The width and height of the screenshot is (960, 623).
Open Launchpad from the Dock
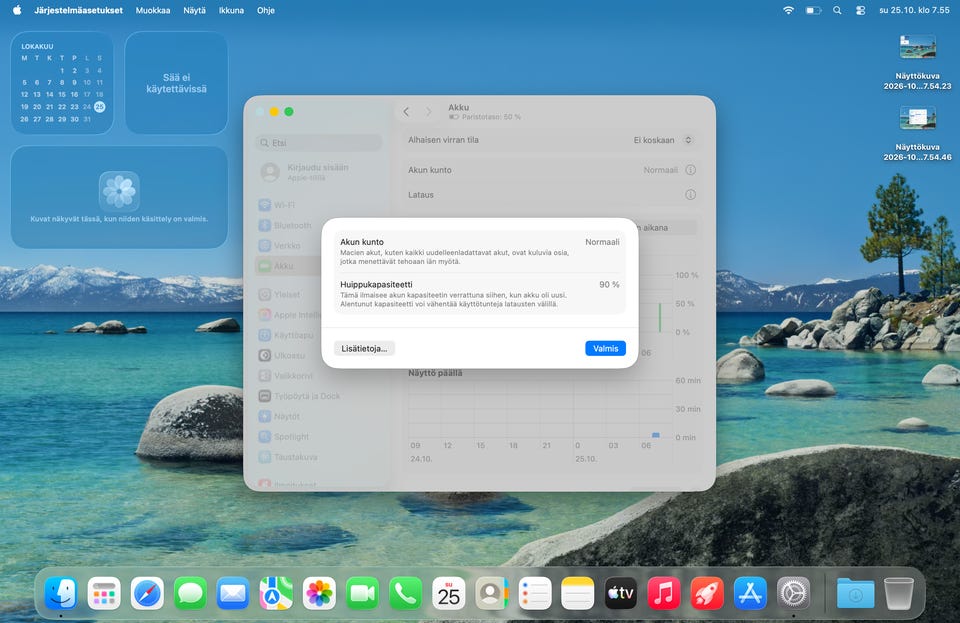click(x=104, y=593)
